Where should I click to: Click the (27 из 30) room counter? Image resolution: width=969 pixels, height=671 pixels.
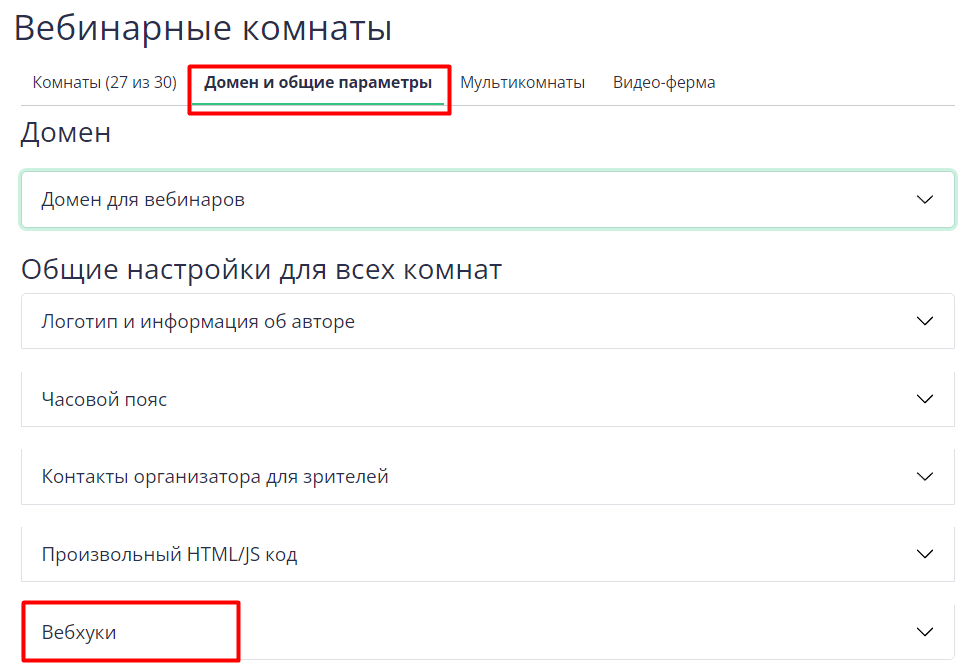point(141,83)
